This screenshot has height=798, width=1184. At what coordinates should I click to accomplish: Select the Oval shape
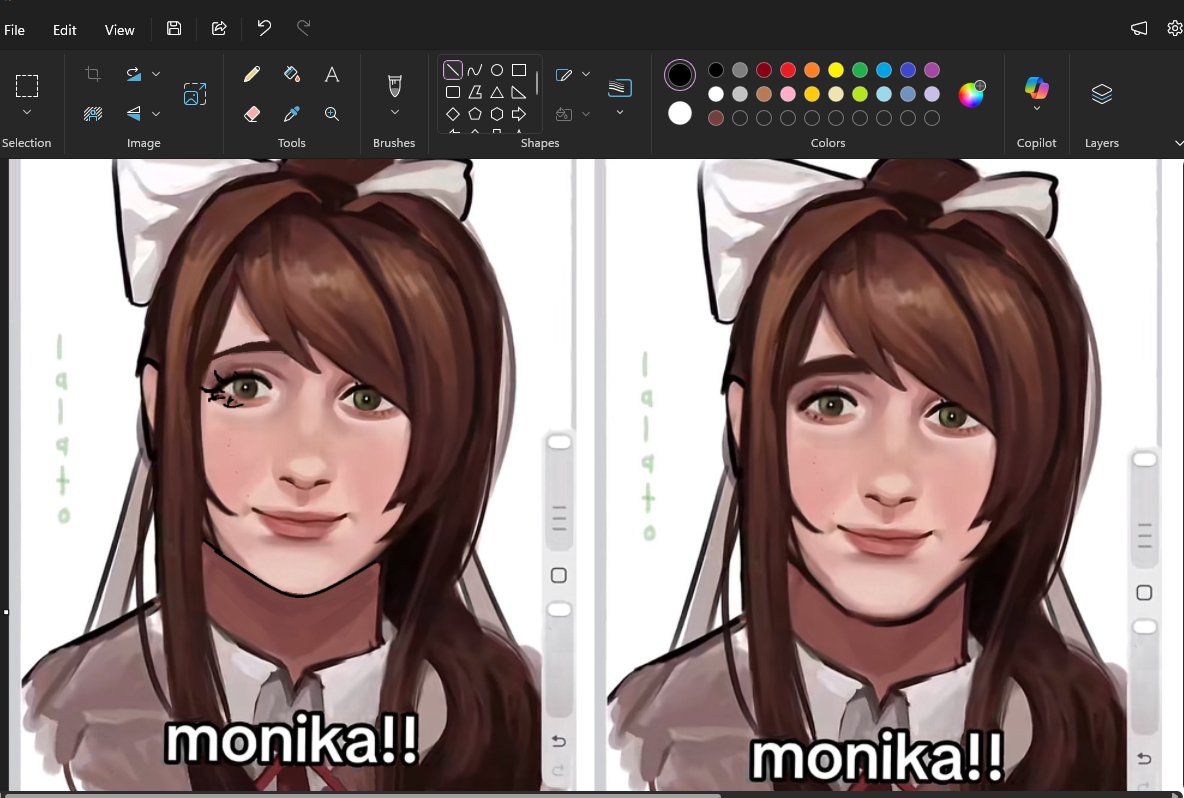[x=497, y=70]
